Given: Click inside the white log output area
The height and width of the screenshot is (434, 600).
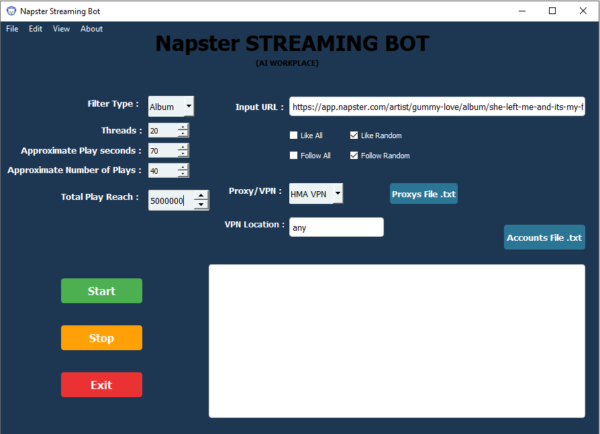Looking at the screenshot, I should (397, 341).
